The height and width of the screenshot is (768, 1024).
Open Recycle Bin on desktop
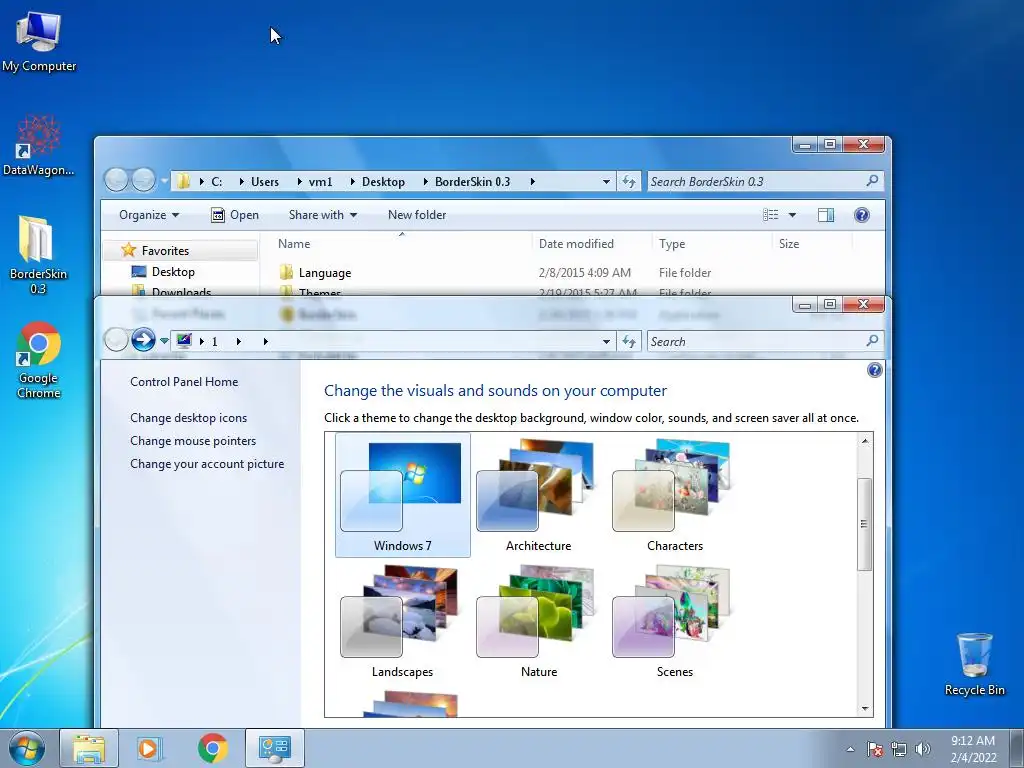pyautogui.click(x=974, y=664)
